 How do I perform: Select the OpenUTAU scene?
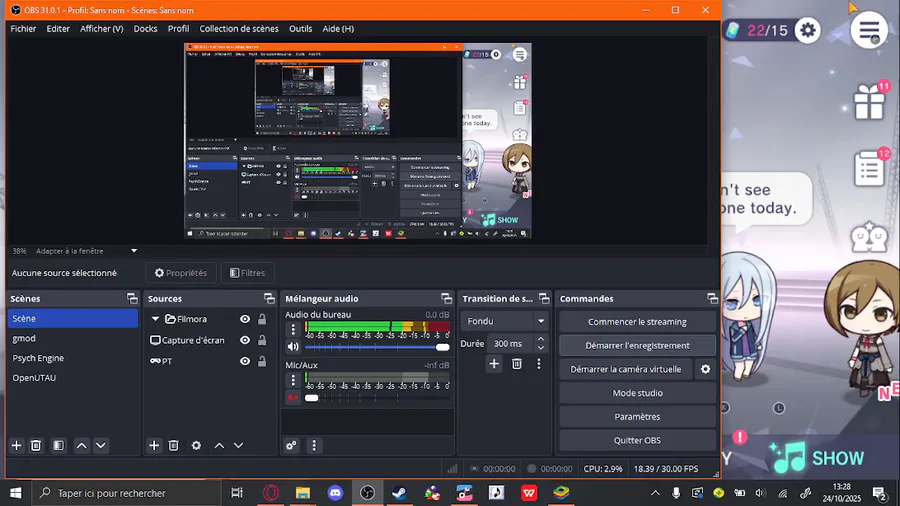click(x=73, y=378)
